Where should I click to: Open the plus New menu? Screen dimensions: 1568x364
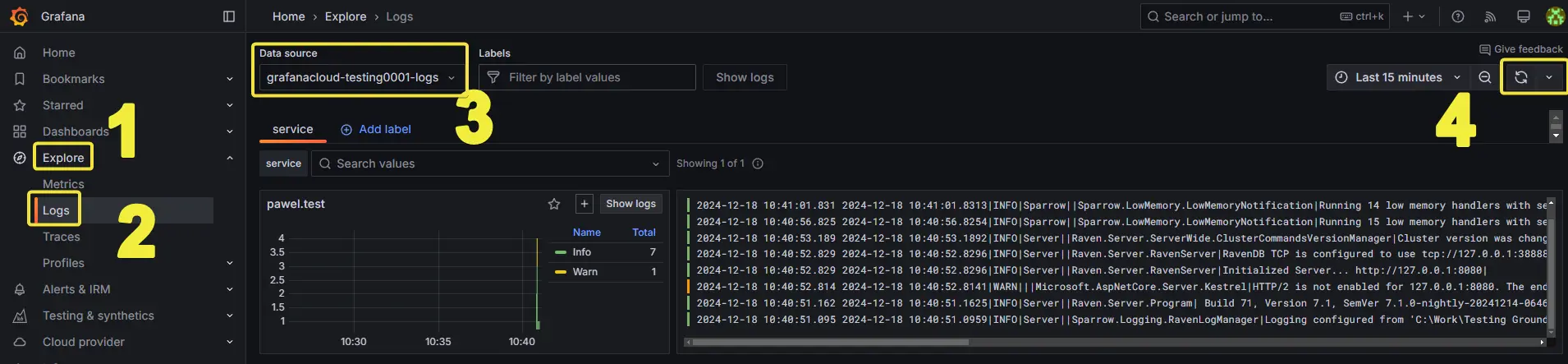(1414, 16)
